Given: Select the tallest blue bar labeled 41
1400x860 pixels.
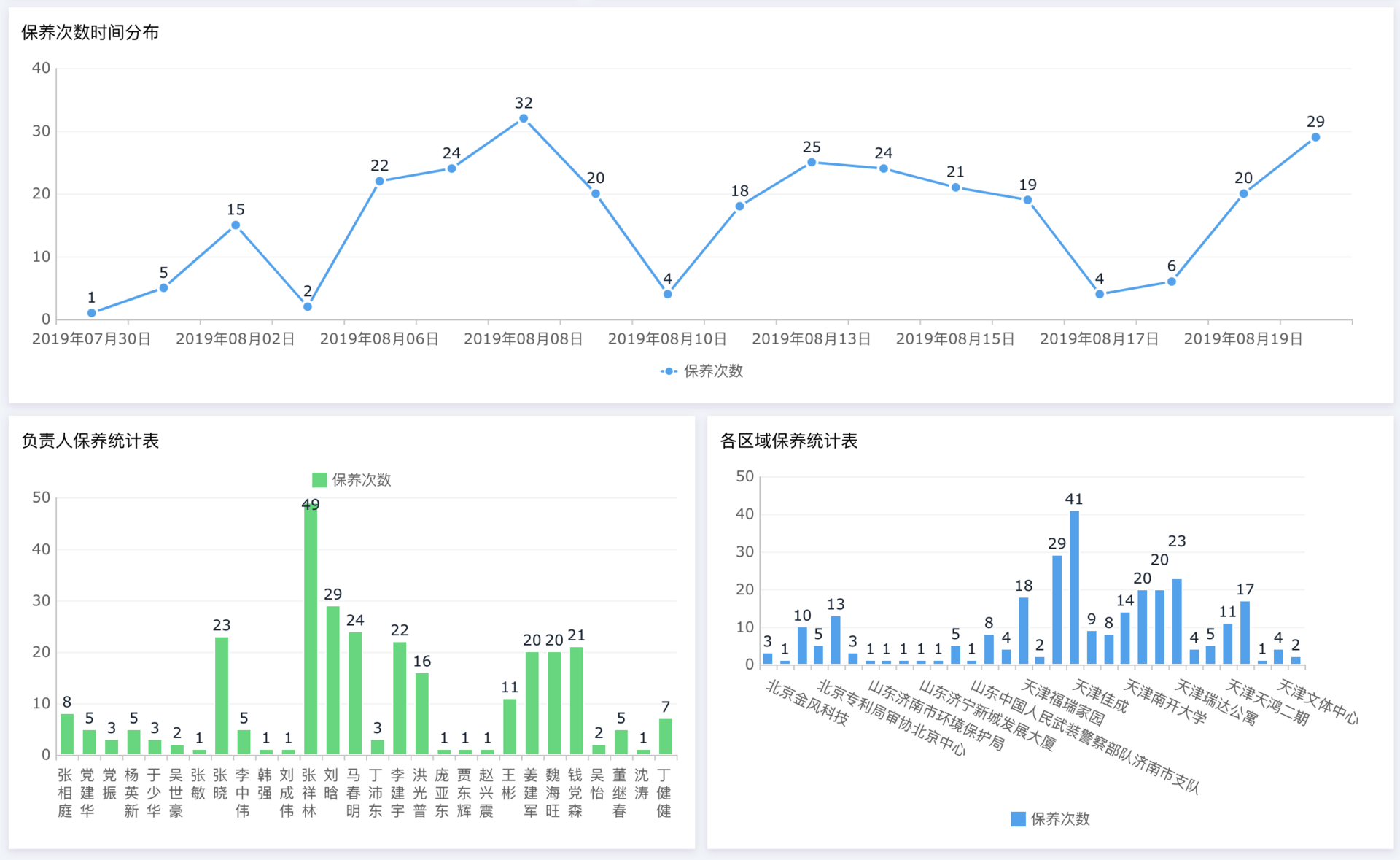Looking at the screenshot, I should pos(1074,588).
